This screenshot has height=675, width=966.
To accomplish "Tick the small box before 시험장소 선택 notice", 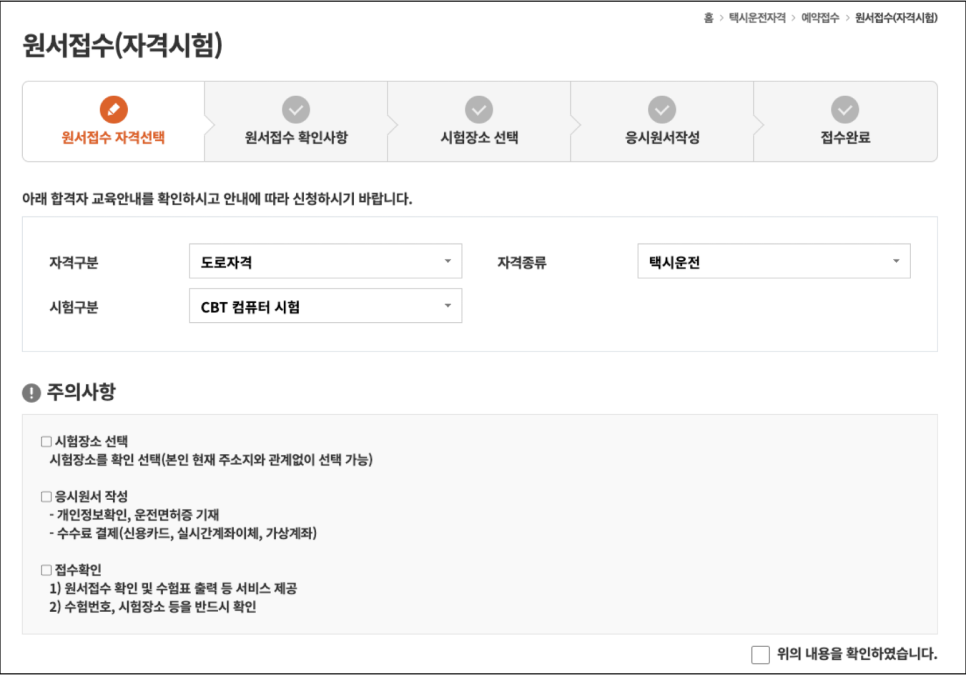I will tap(46, 441).
